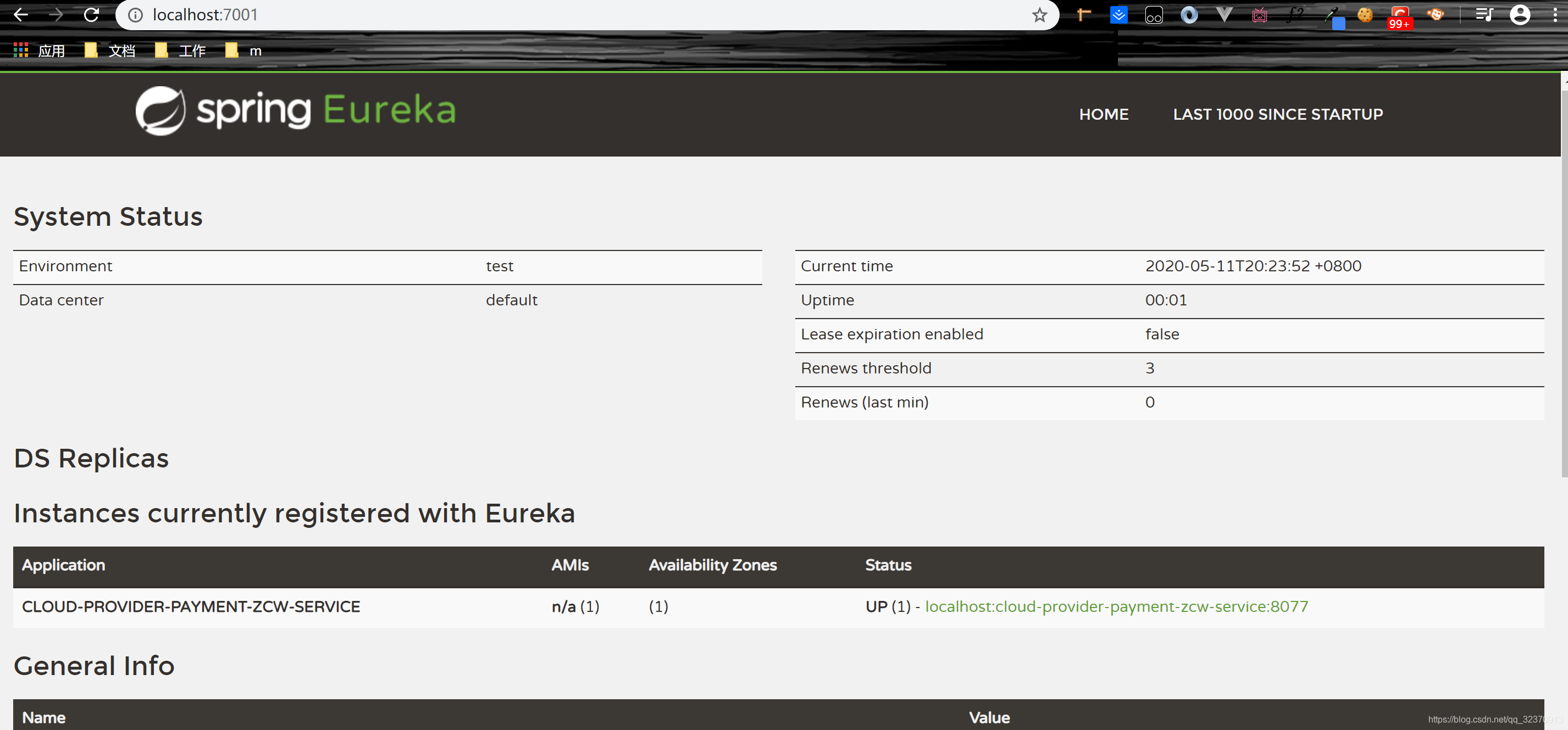The height and width of the screenshot is (730, 1568).
Task: Click the Availability Zones column header
Action: [x=713, y=565]
